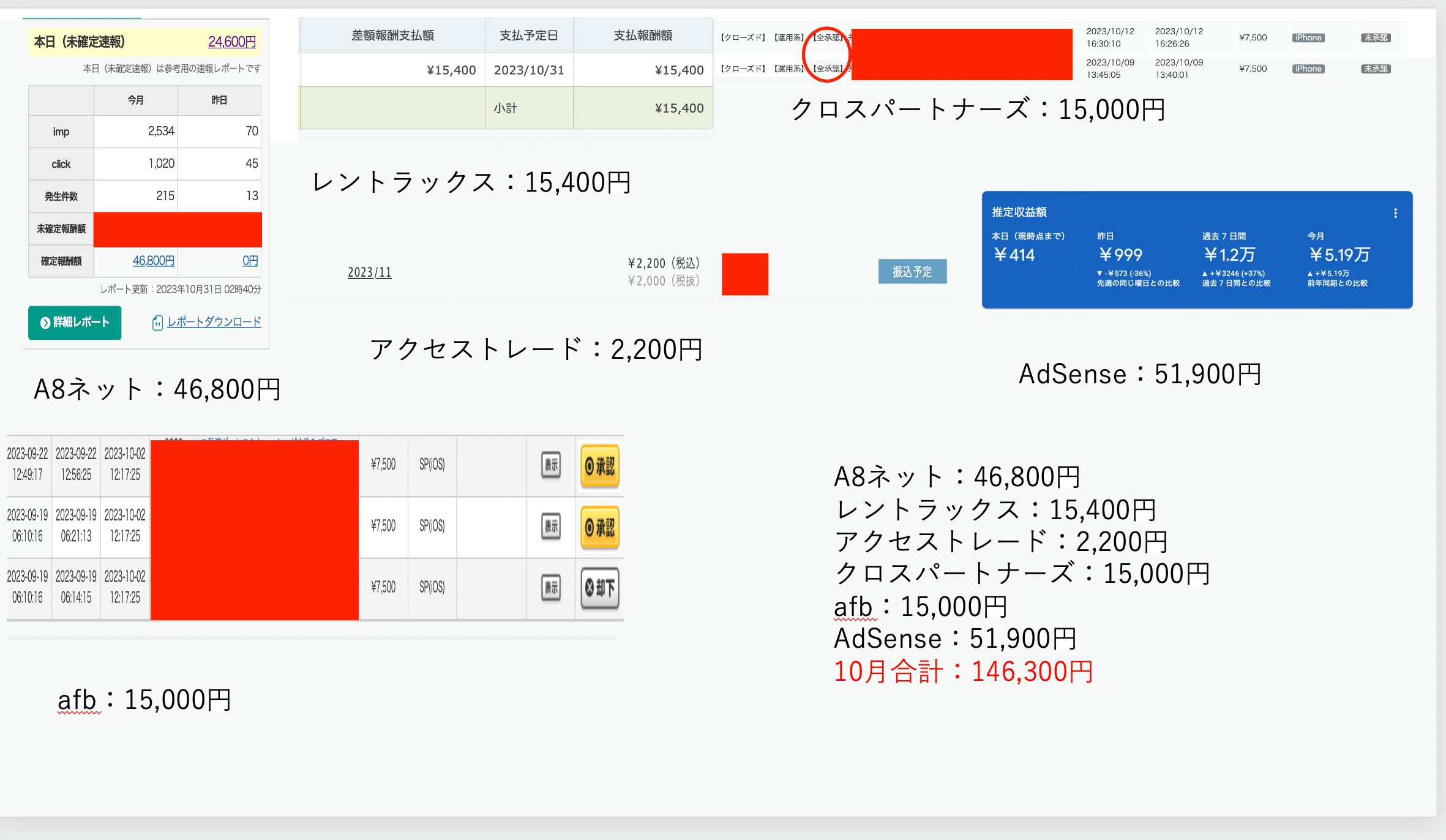Click the ¥7,500 cell in the 12:49:17 row
Screen dimensions: 1446x840
tap(383, 465)
